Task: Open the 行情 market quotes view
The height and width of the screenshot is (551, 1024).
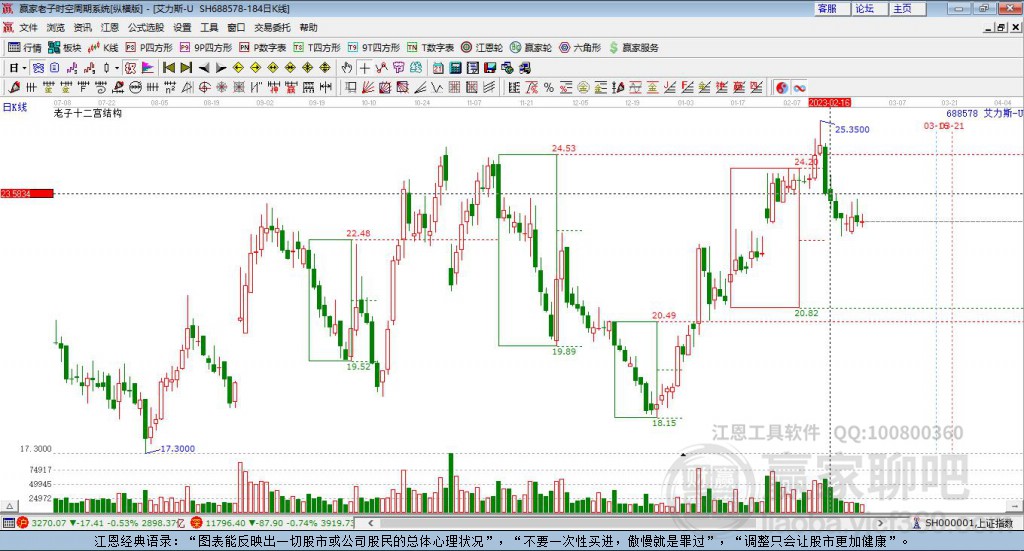Action: click(x=24, y=48)
